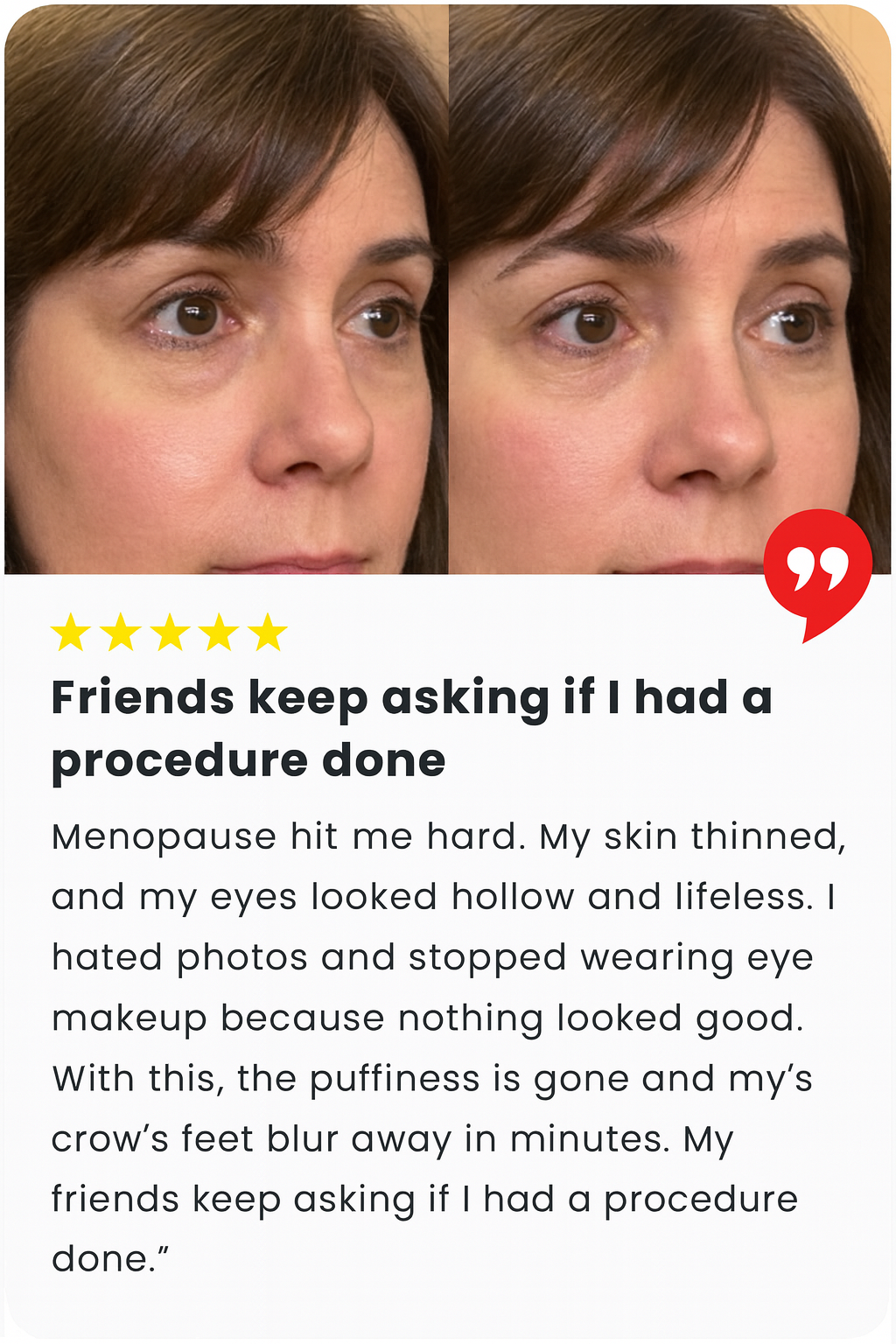Select the first yellow rating star
Image resolution: width=896 pixels, height=1344 pixels.
point(70,632)
